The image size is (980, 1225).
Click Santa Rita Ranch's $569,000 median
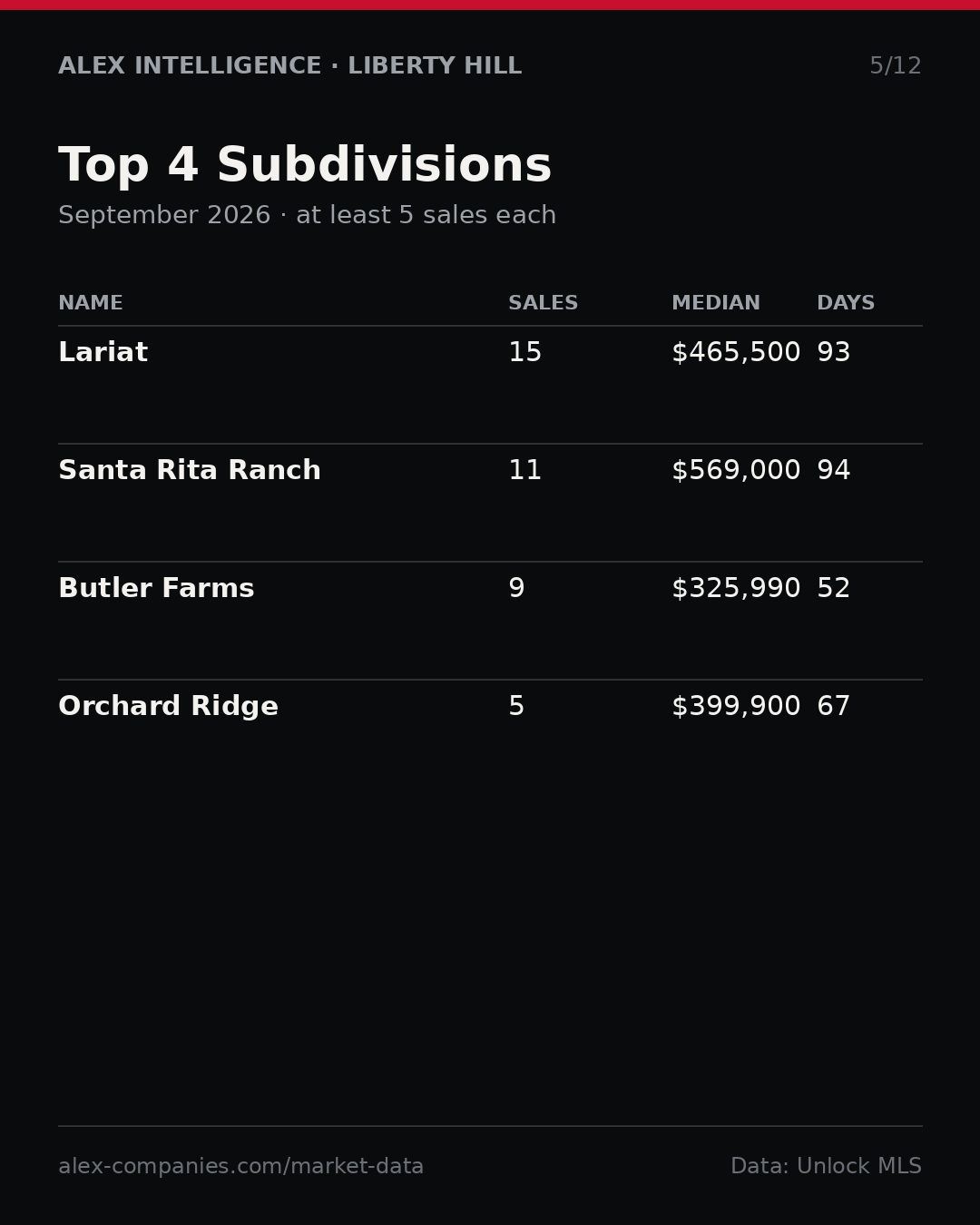point(736,471)
